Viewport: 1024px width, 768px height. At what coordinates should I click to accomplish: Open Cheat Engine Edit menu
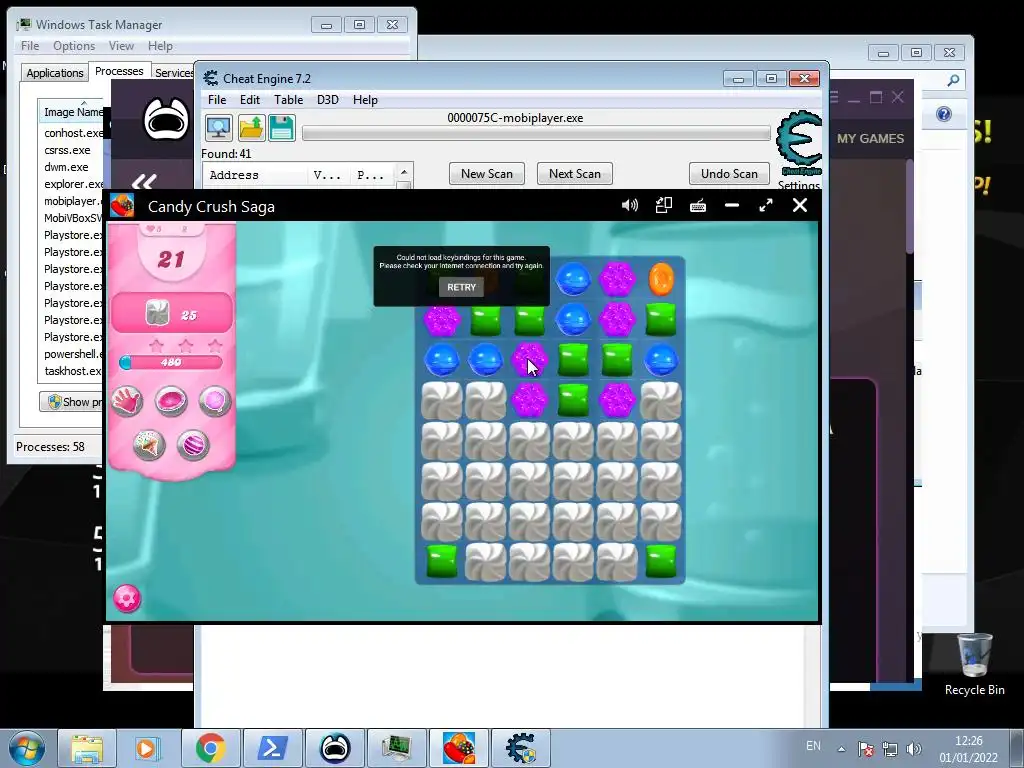point(249,99)
